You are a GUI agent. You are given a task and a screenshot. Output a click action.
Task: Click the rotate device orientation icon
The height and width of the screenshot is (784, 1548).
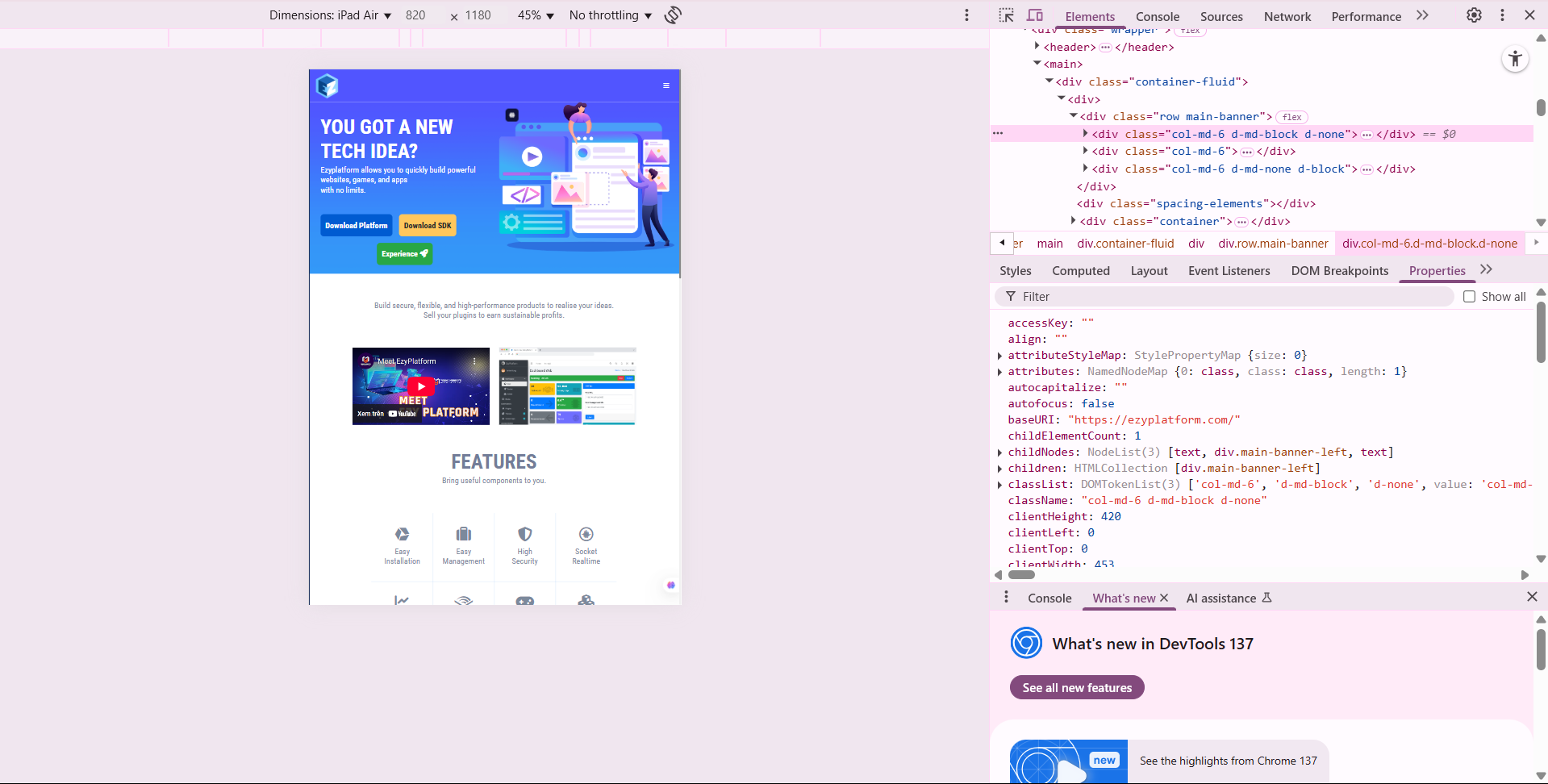pos(673,15)
